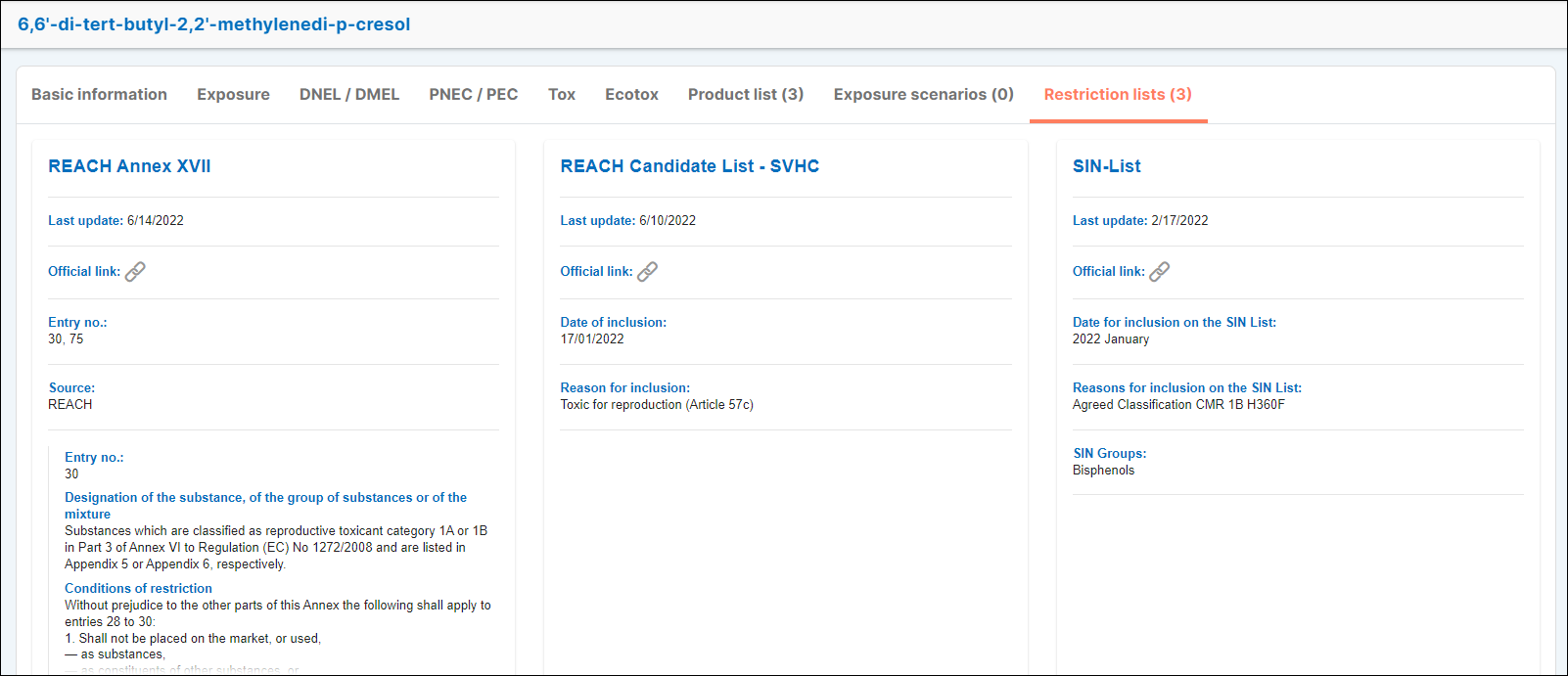Viewport: 1568px width, 676px height.
Task: Open REACH Candidate List official link icon
Action: (648, 271)
